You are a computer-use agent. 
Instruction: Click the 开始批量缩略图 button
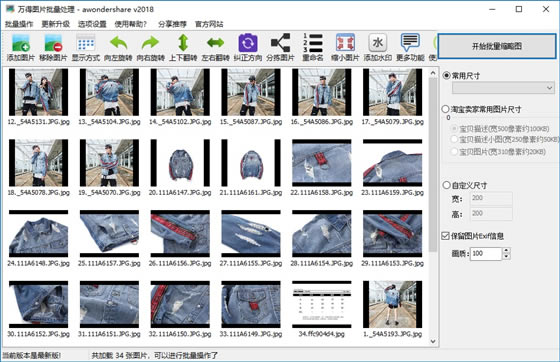point(497,46)
